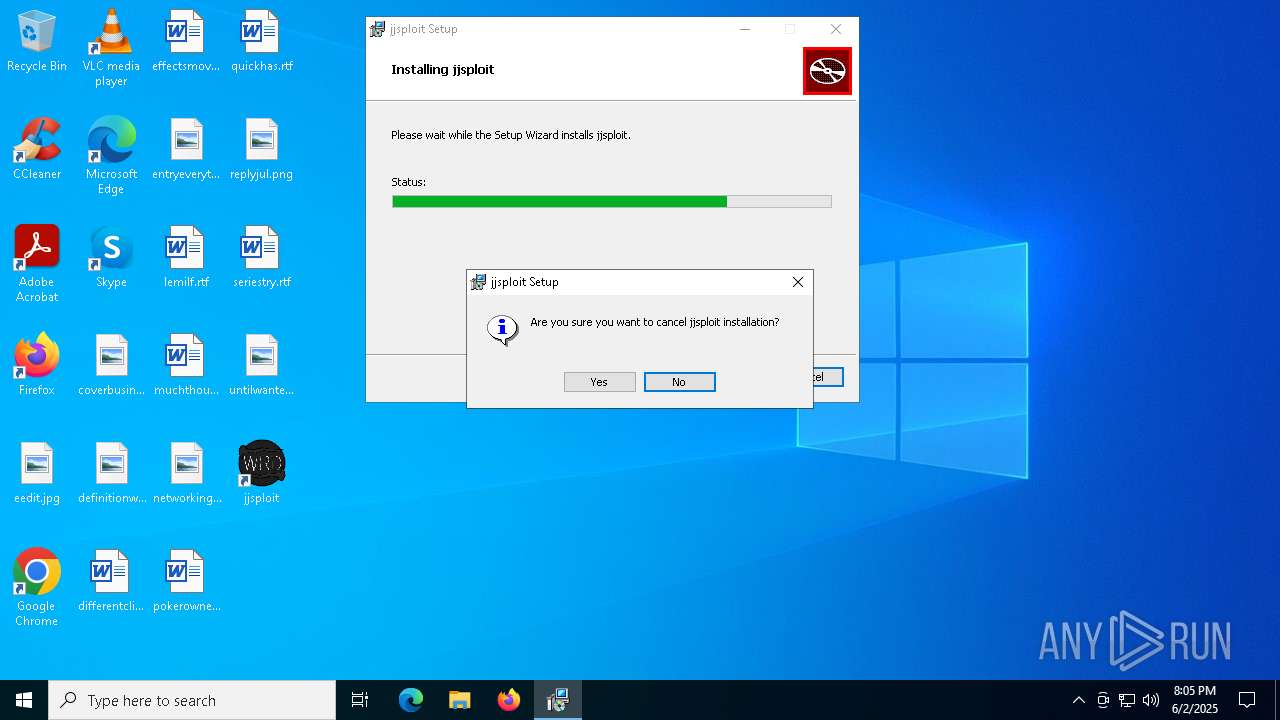Open Microsoft Edge desktop shortcut
Viewport: 1280px width, 720px height.
point(111,155)
